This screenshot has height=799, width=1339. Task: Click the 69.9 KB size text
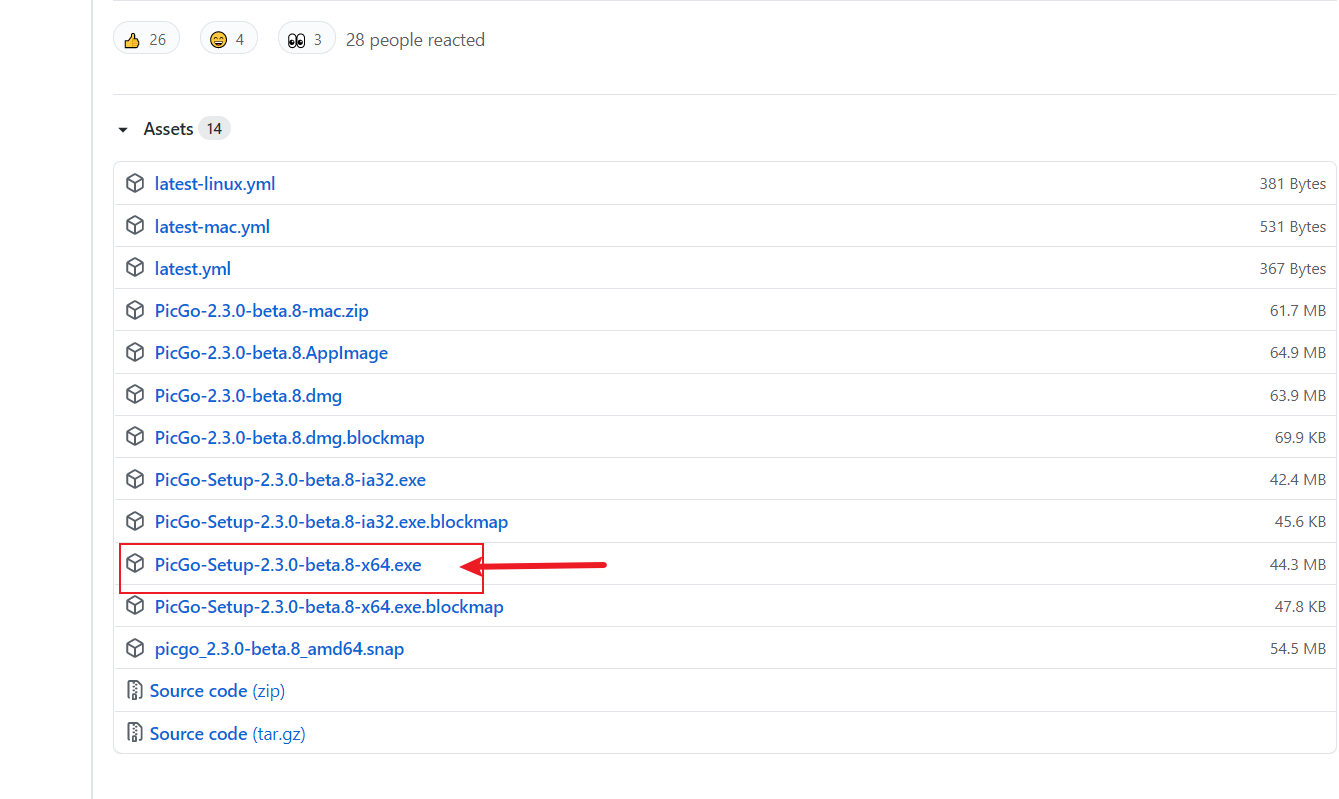click(x=1300, y=438)
